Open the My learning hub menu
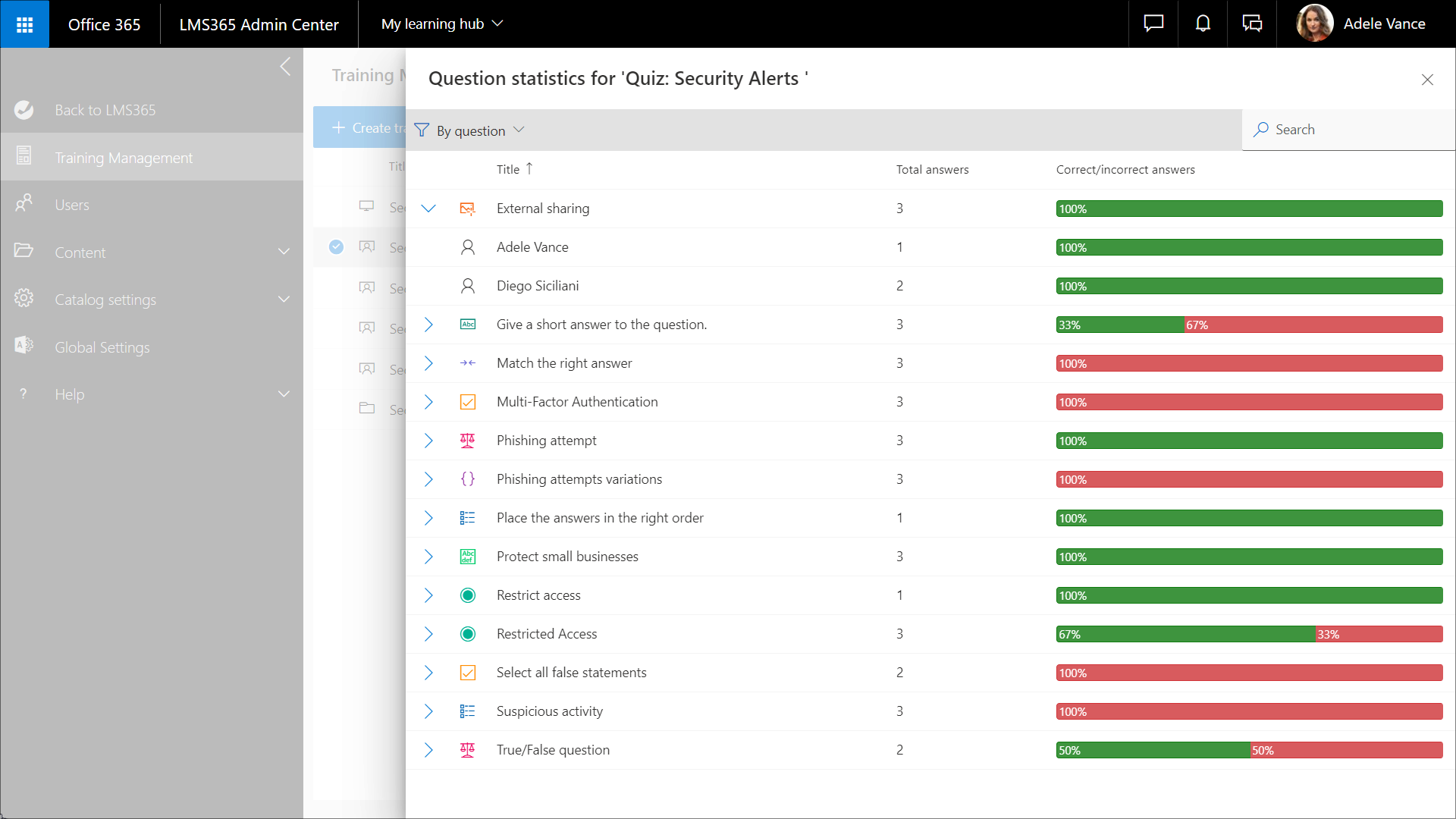The height and width of the screenshot is (819, 1456). coord(441,24)
